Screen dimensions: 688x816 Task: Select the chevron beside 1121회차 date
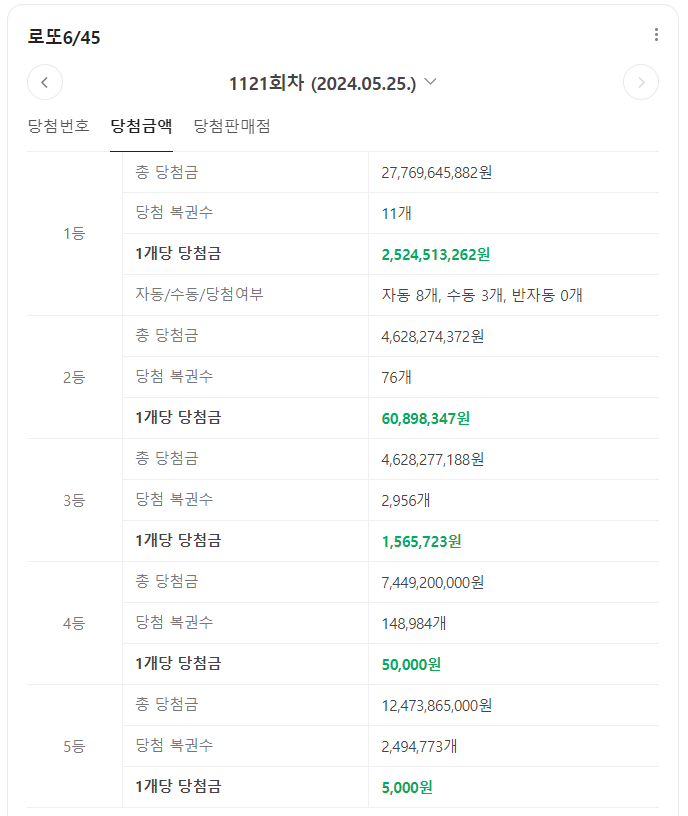(432, 83)
